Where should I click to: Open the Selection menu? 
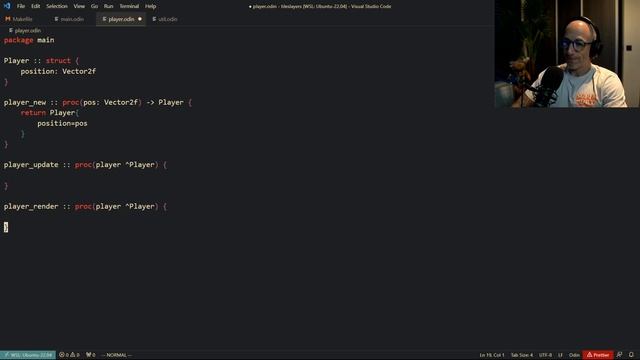(57, 6)
